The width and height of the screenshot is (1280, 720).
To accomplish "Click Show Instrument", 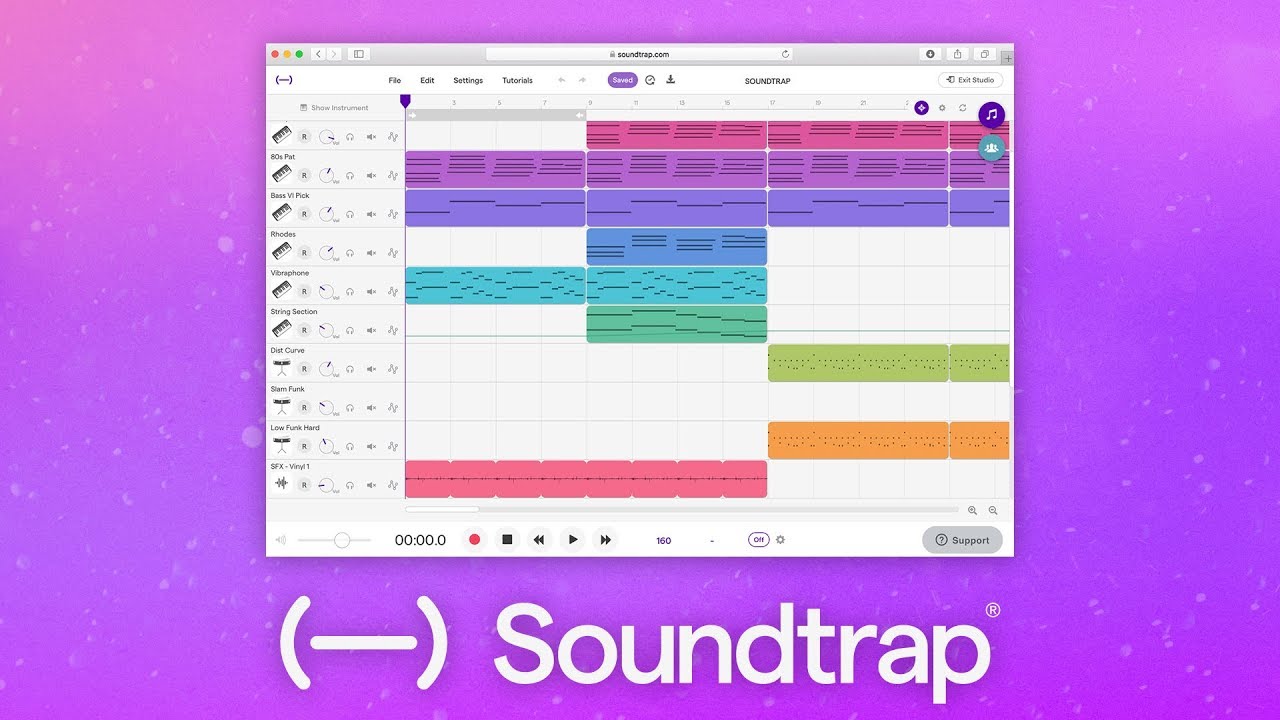I will pyautogui.click(x=334, y=108).
